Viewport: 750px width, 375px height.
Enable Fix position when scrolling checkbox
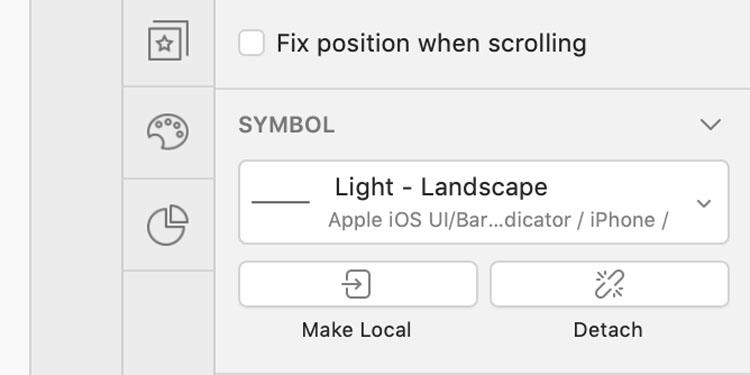[x=252, y=43]
